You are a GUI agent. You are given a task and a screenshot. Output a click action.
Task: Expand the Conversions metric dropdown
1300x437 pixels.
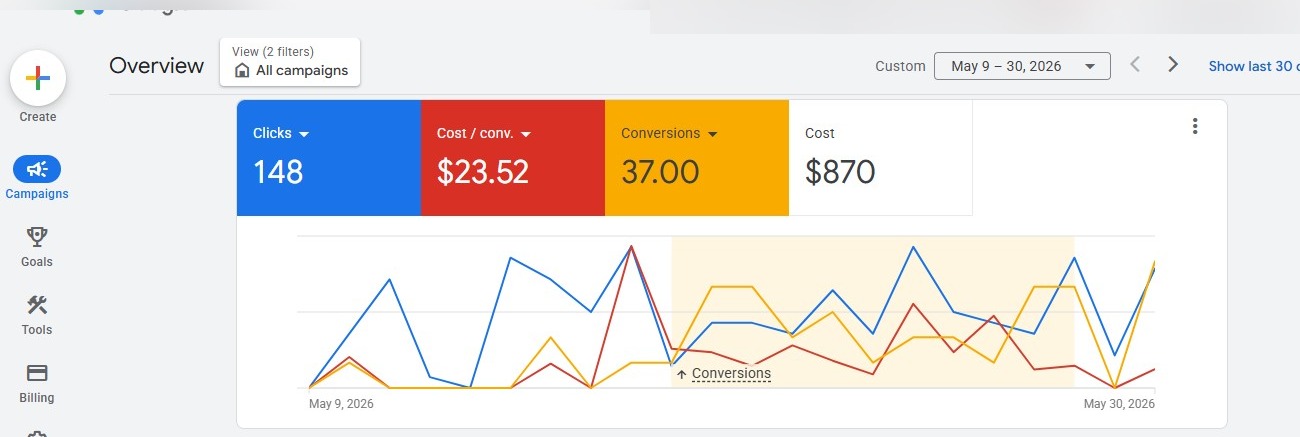(x=712, y=134)
